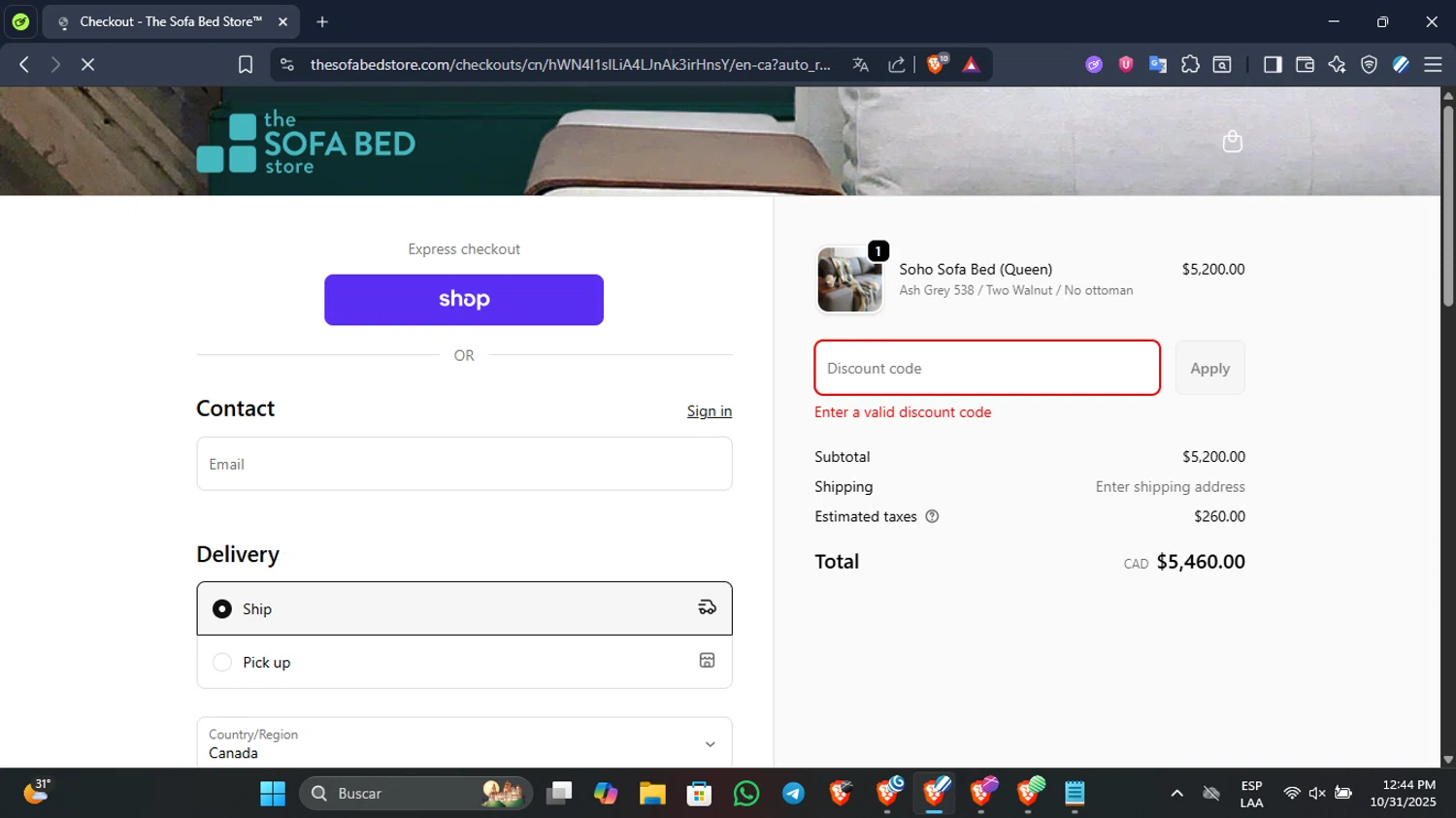The height and width of the screenshot is (818, 1456).
Task: Click the battery tray icon
Action: pyautogui.click(x=1343, y=793)
